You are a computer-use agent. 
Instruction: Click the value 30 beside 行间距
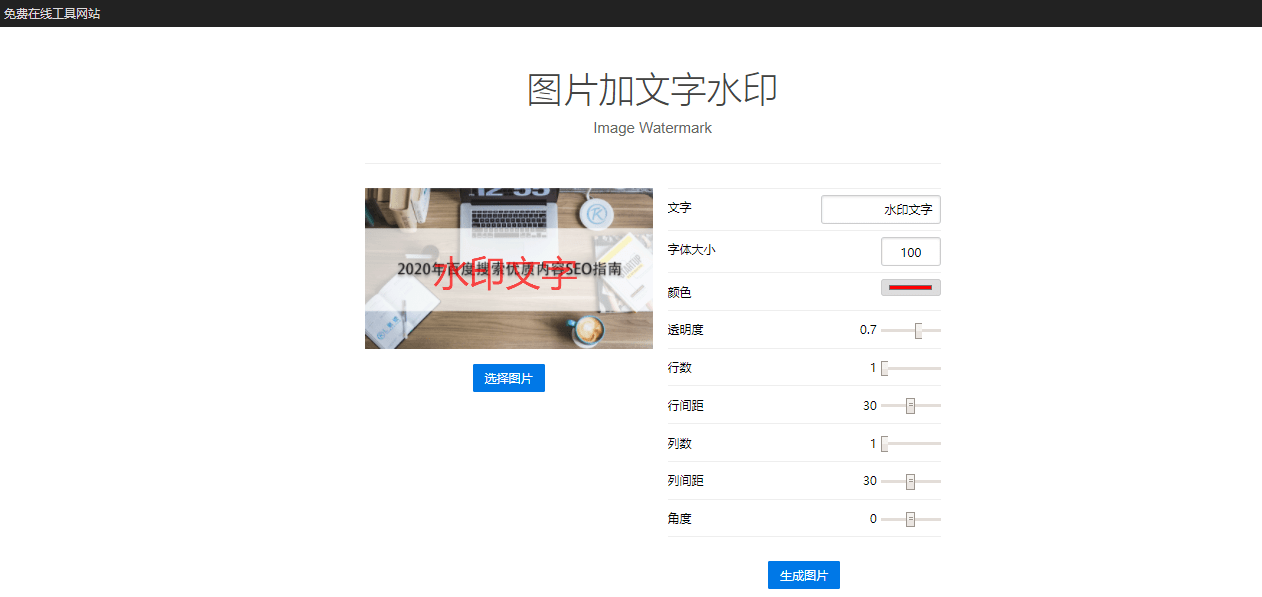coord(870,406)
